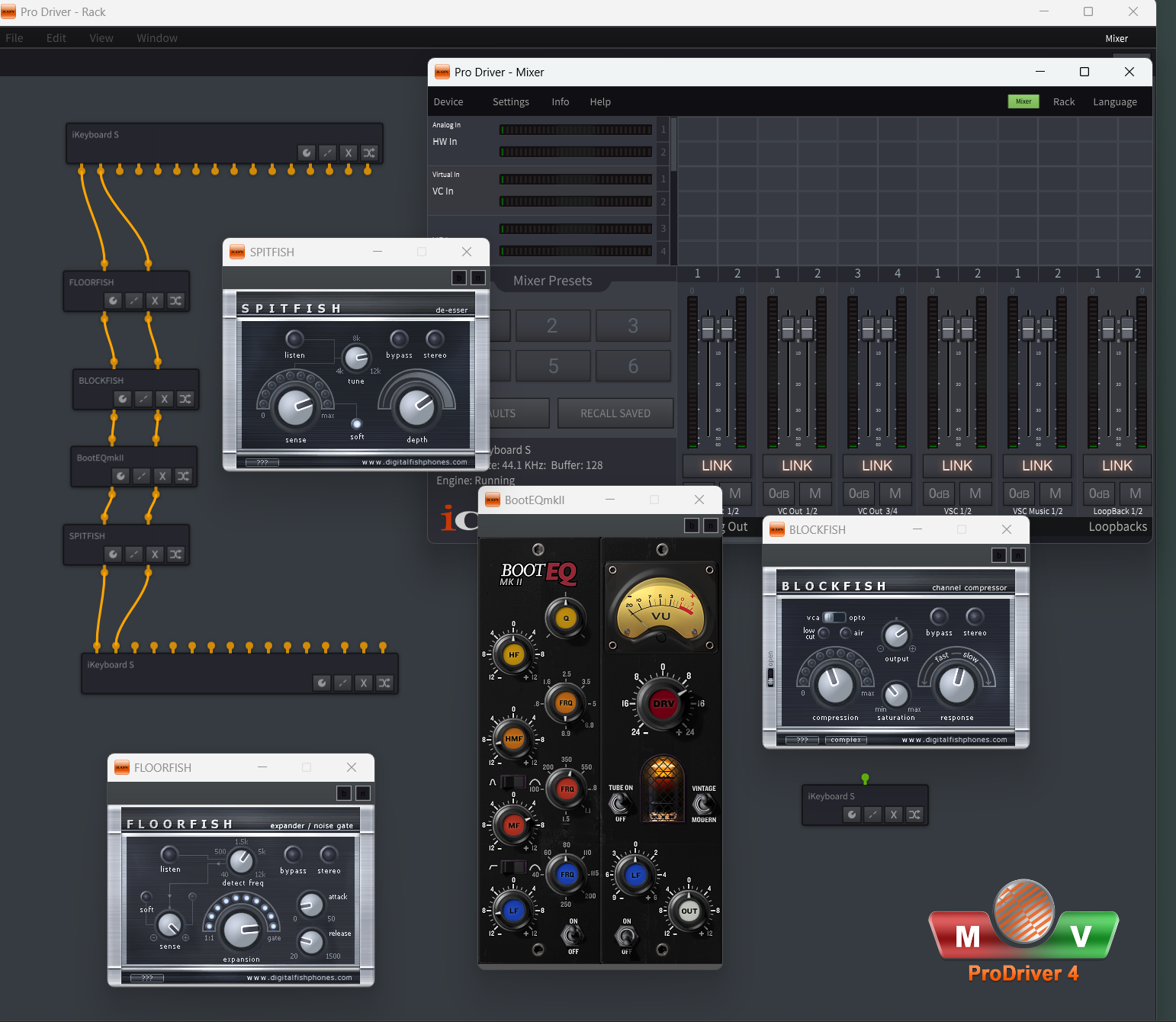
Task: Click the shuffle icon on the SPITFISH rack module
Action: click(175, 554)
